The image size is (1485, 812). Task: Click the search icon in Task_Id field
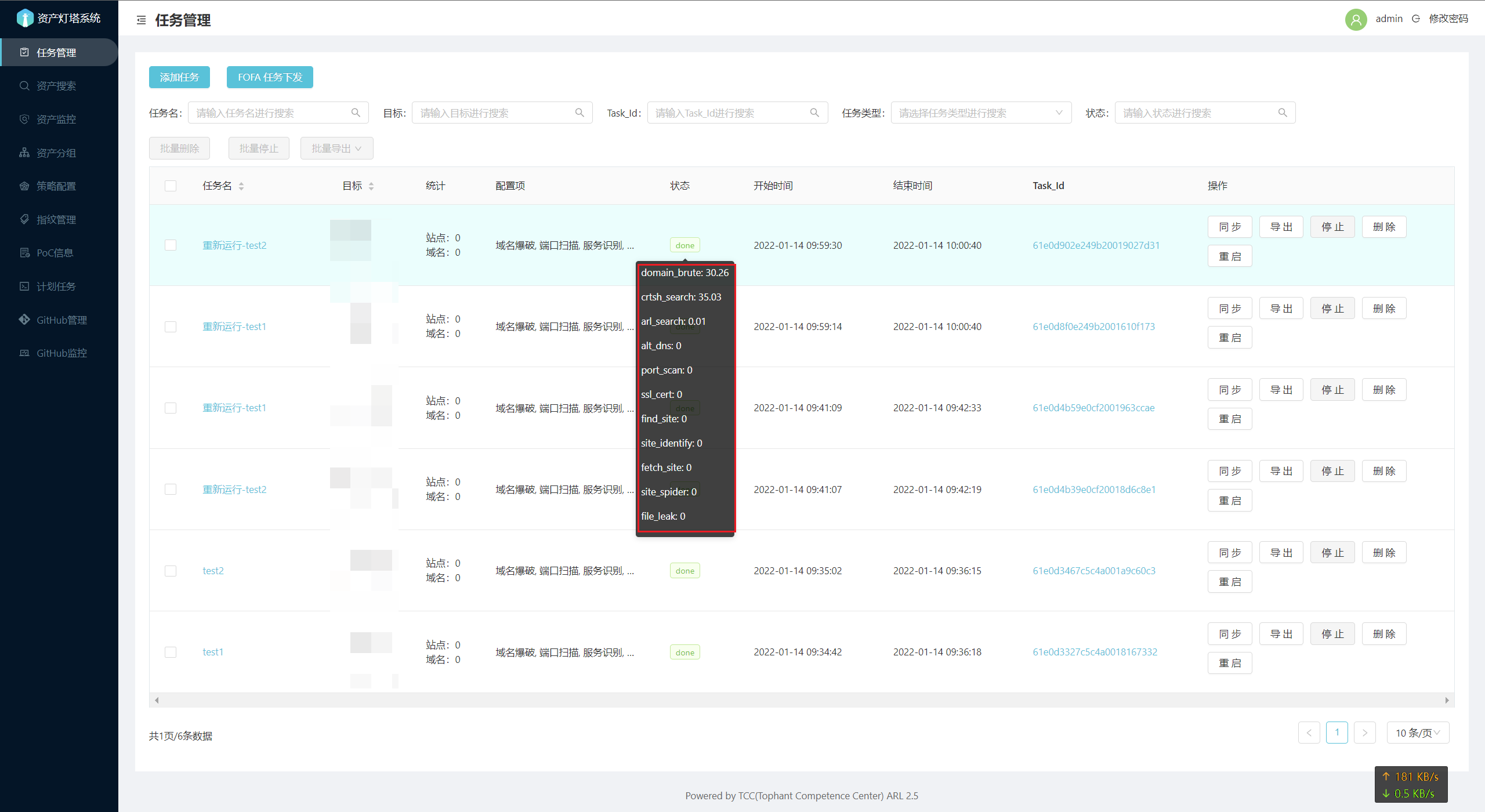[814, 113]
